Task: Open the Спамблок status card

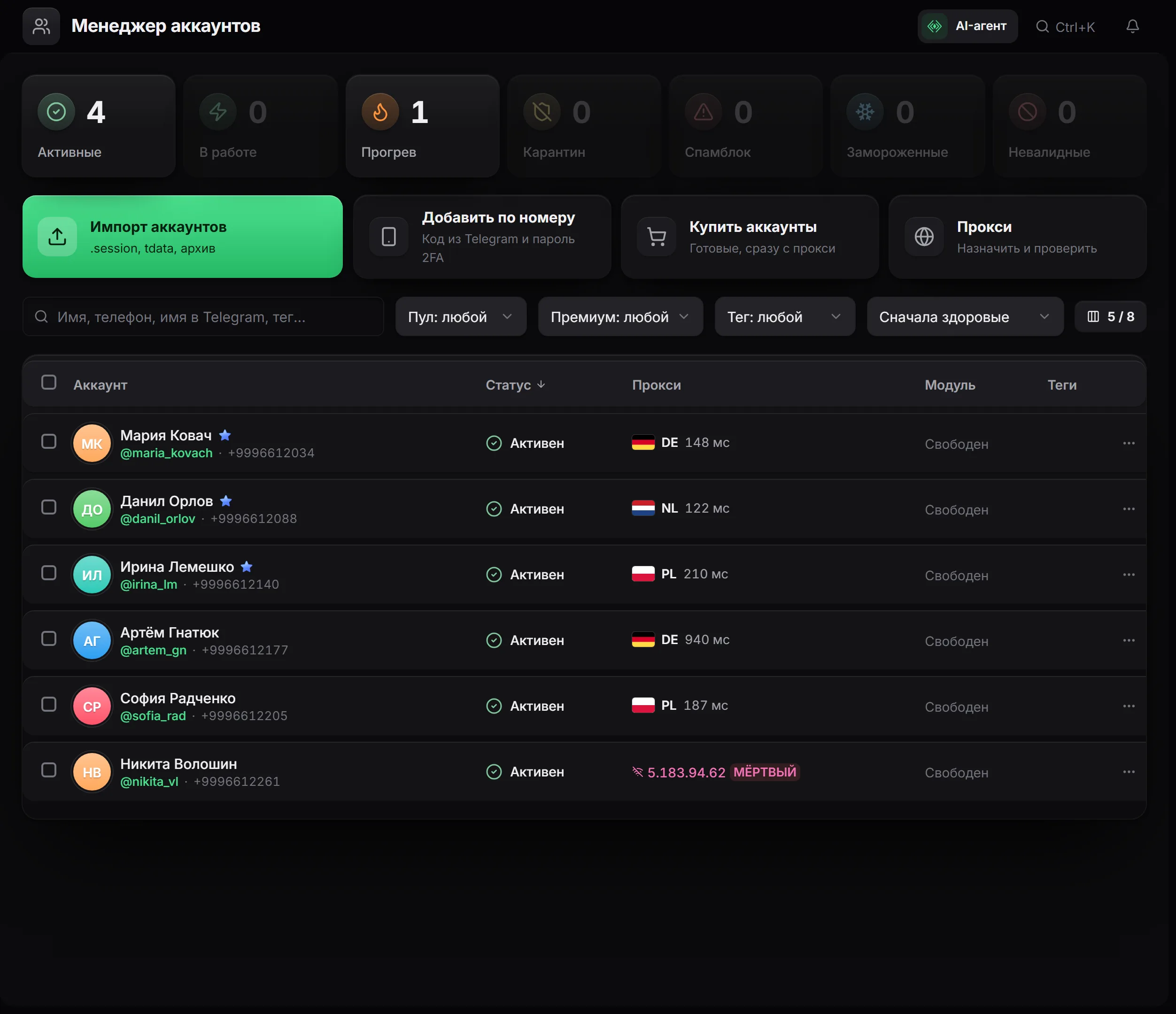Action: 746,126
